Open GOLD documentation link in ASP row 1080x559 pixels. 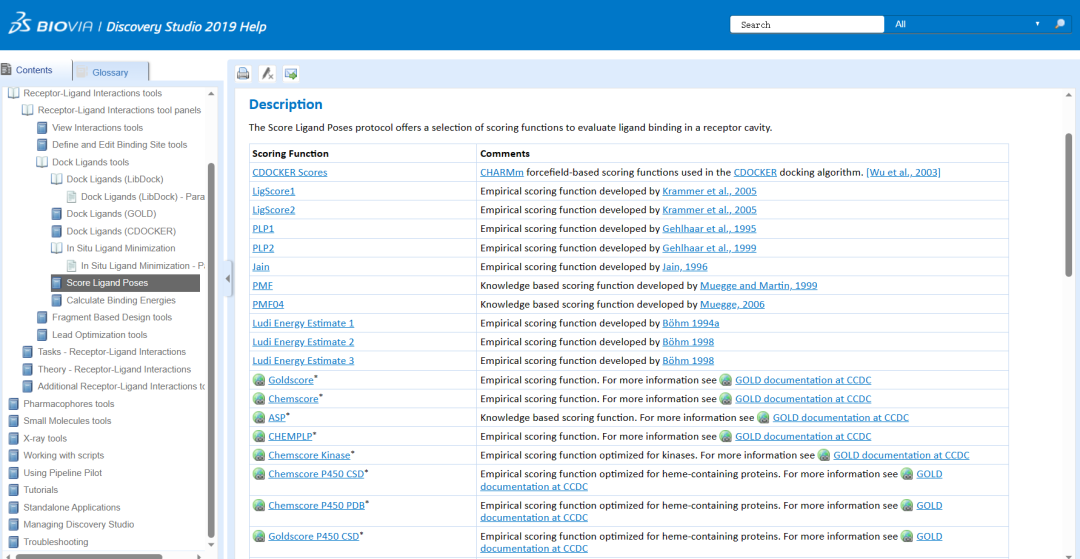[840, 417]
